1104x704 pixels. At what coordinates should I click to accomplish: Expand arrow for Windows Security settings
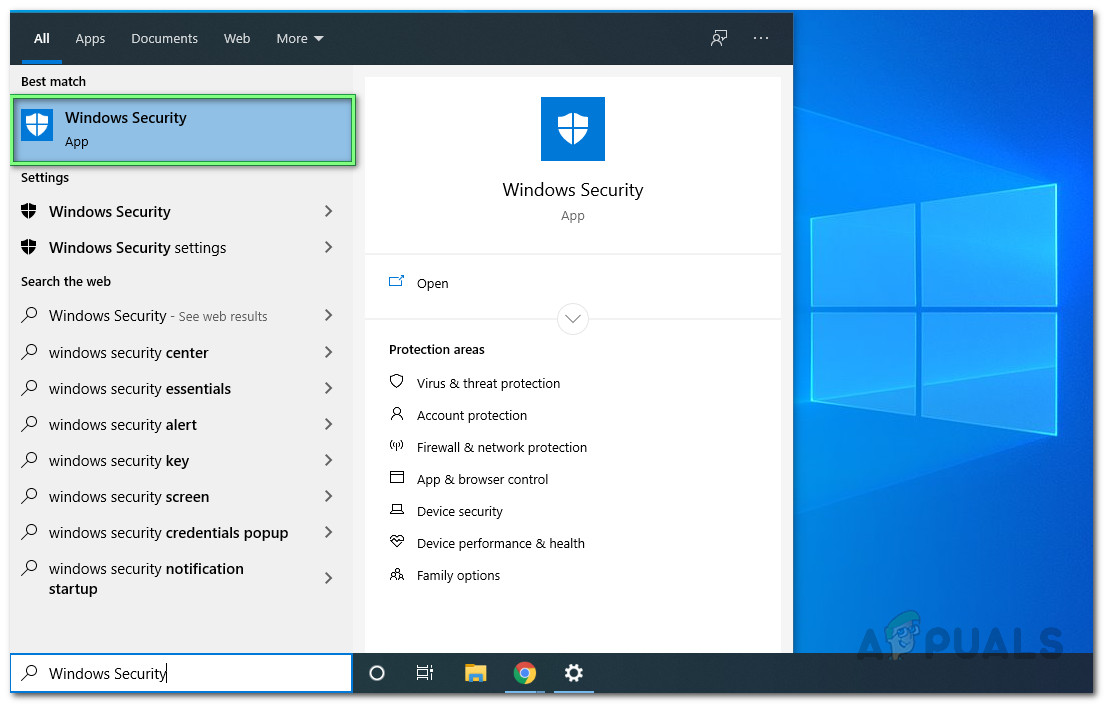pyautogui.click(x=328, y=247)
